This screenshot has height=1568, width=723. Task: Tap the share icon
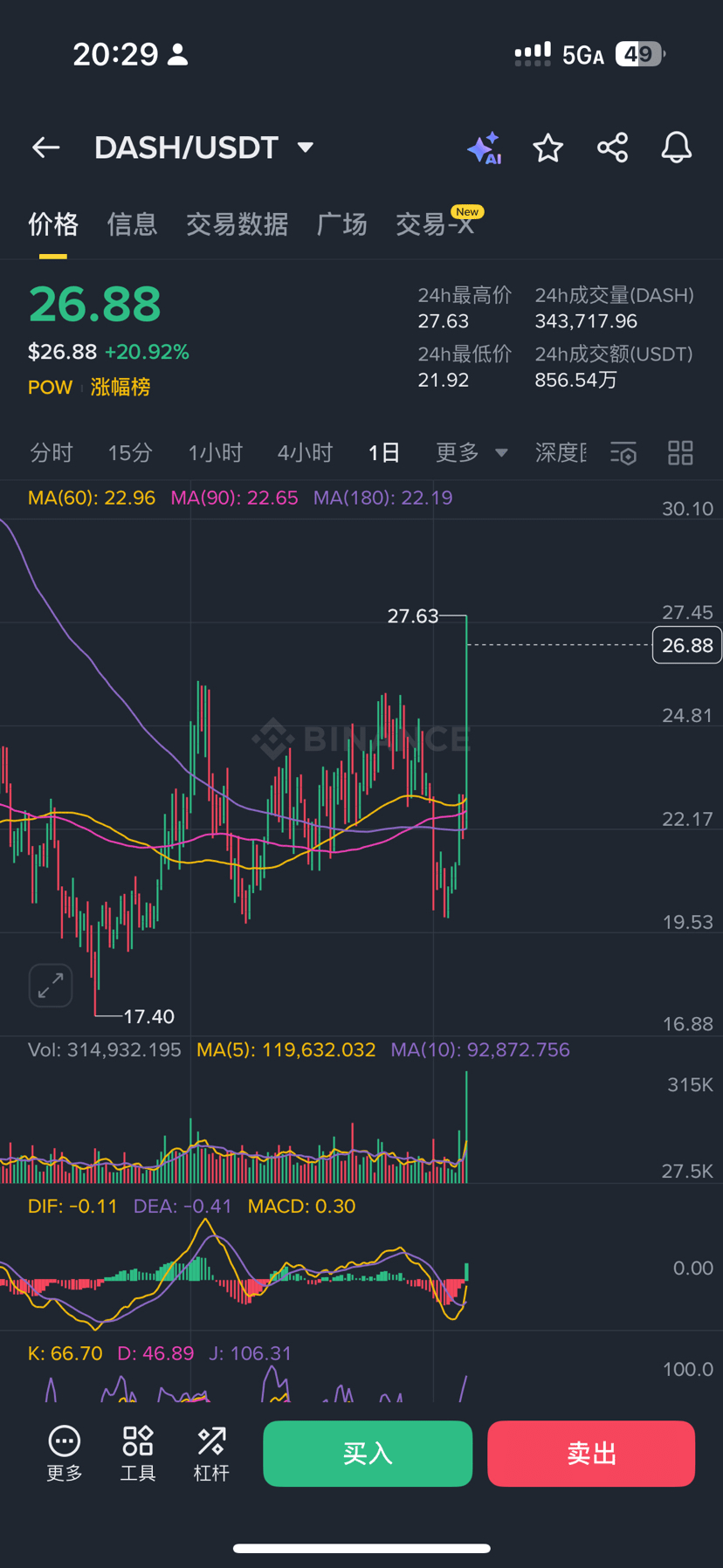(x=612, y=148)
